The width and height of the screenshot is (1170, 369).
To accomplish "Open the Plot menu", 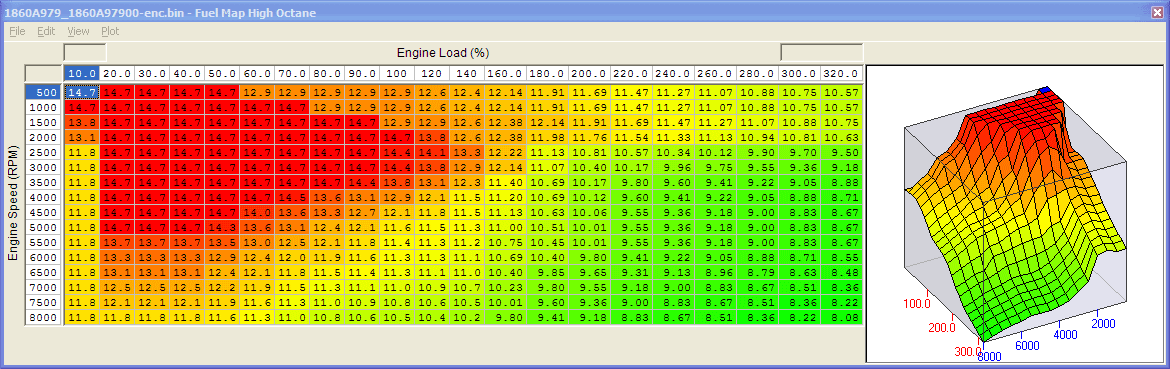I will [110, 31].
